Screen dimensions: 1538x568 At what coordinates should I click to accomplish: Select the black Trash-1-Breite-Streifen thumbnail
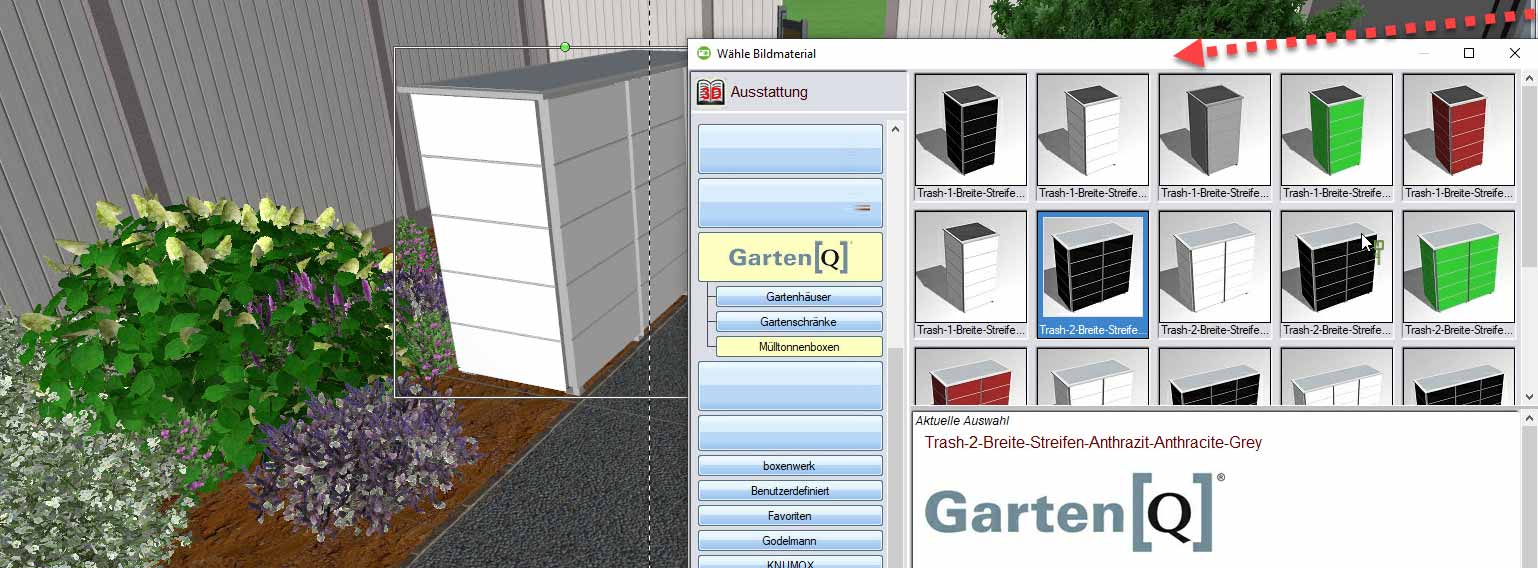971,137
